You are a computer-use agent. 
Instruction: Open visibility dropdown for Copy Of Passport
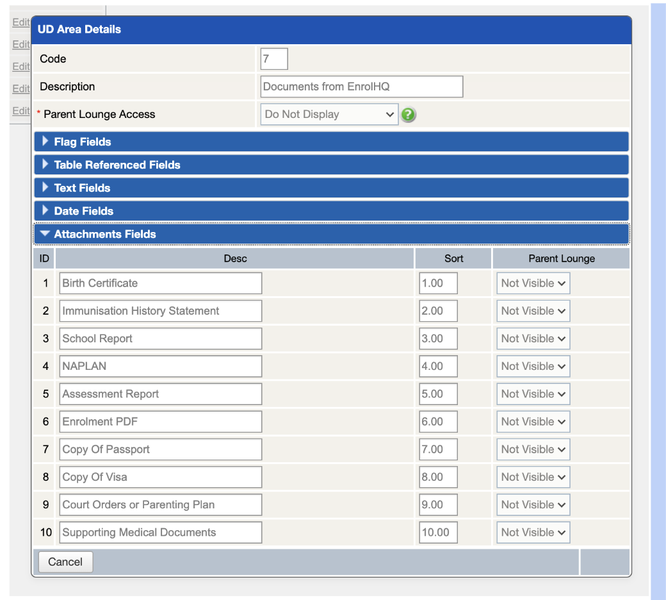(533, 449)
